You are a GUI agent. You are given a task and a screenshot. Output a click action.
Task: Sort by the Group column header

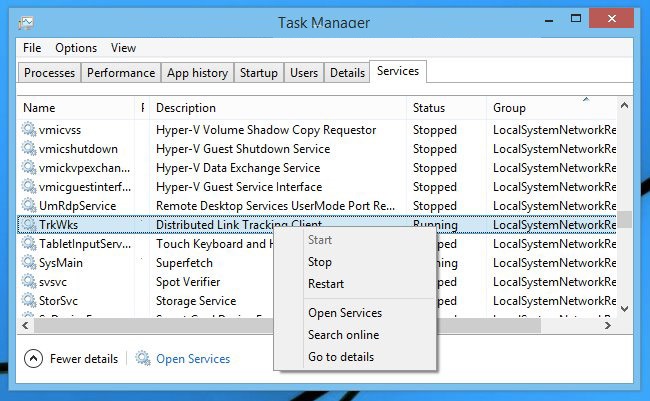[551, 108]
